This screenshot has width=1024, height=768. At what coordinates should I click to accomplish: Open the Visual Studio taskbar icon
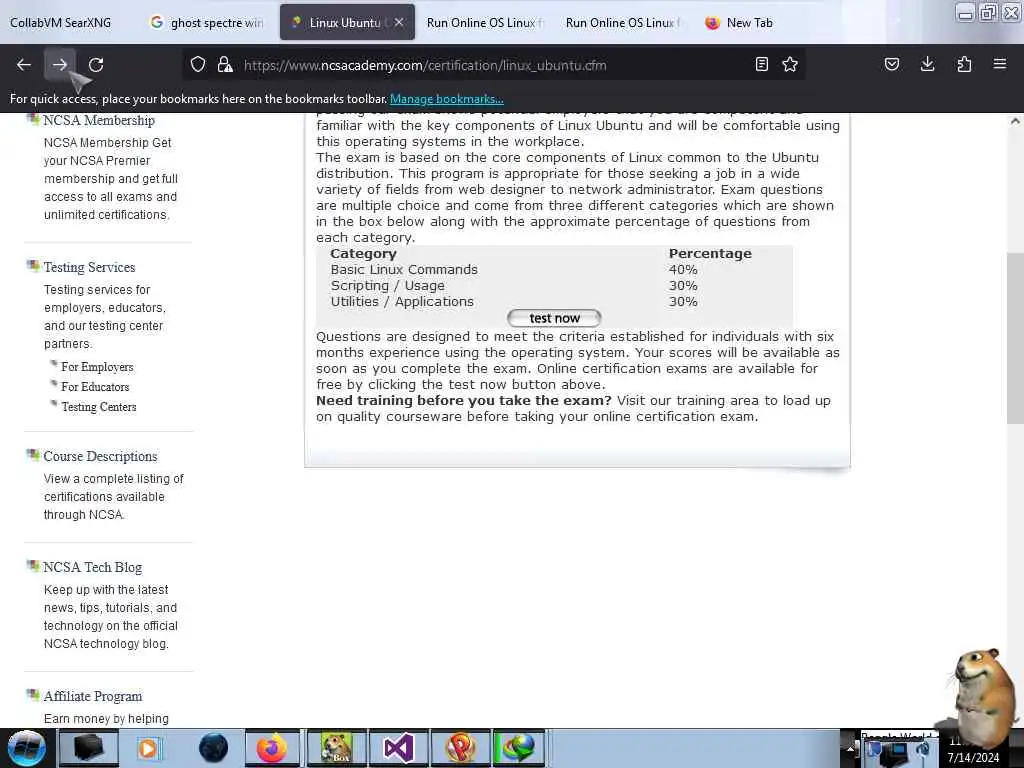tap(398, 748)
